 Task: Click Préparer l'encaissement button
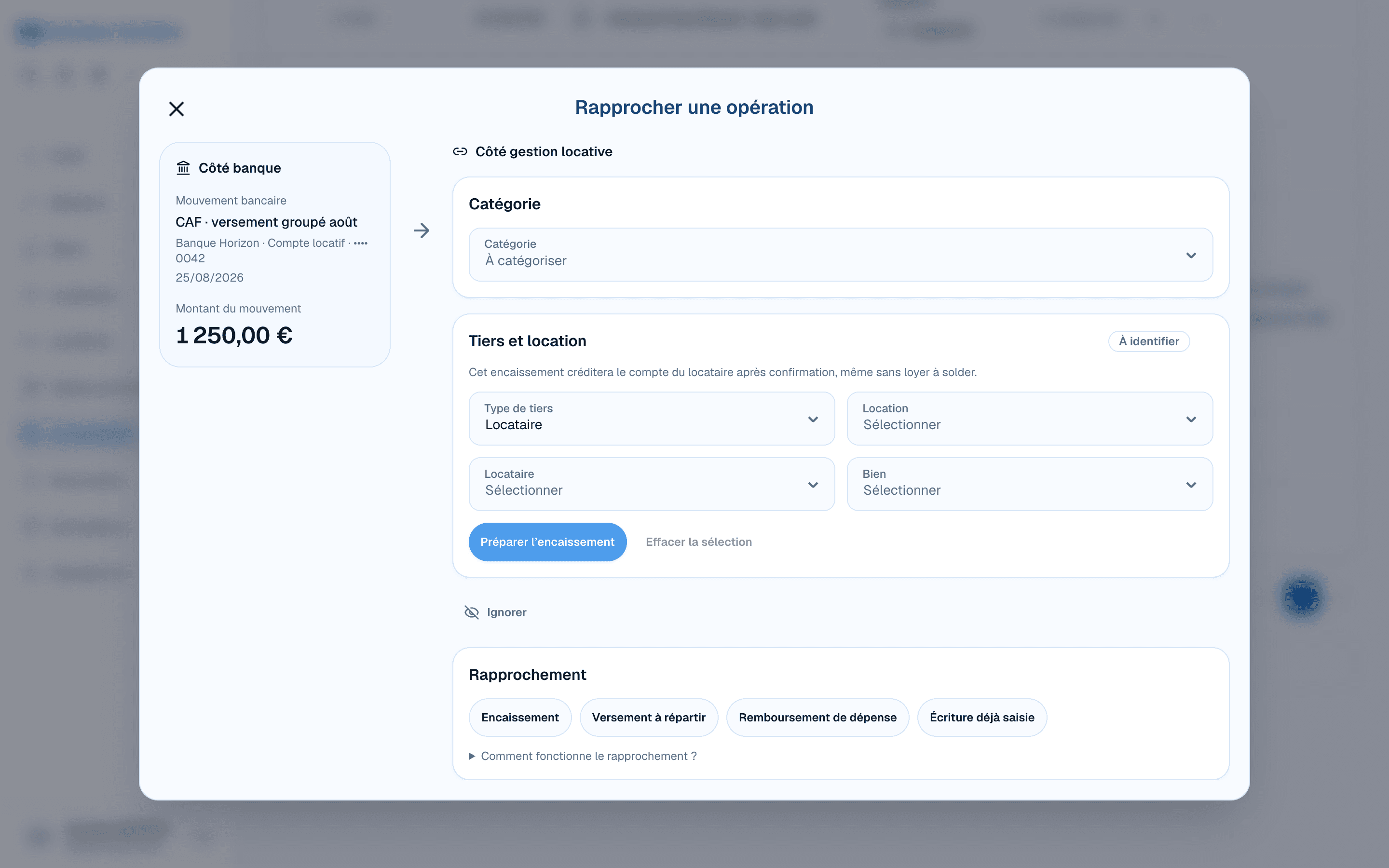(547, 542)
